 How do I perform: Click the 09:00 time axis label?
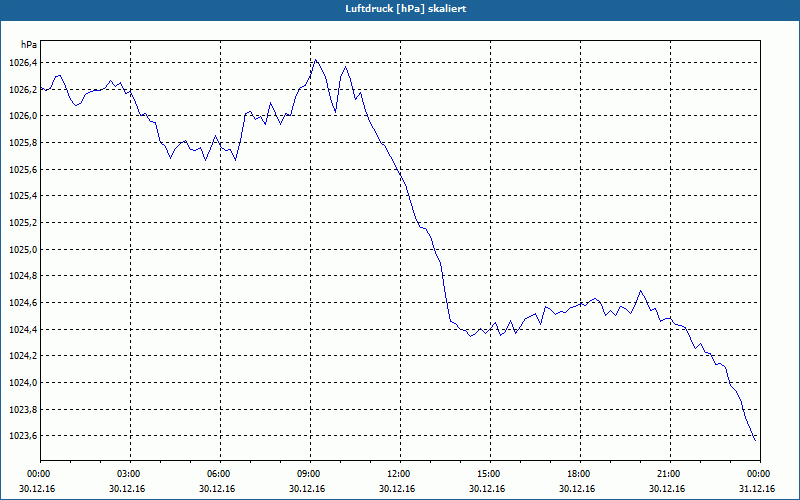point(308,474)
